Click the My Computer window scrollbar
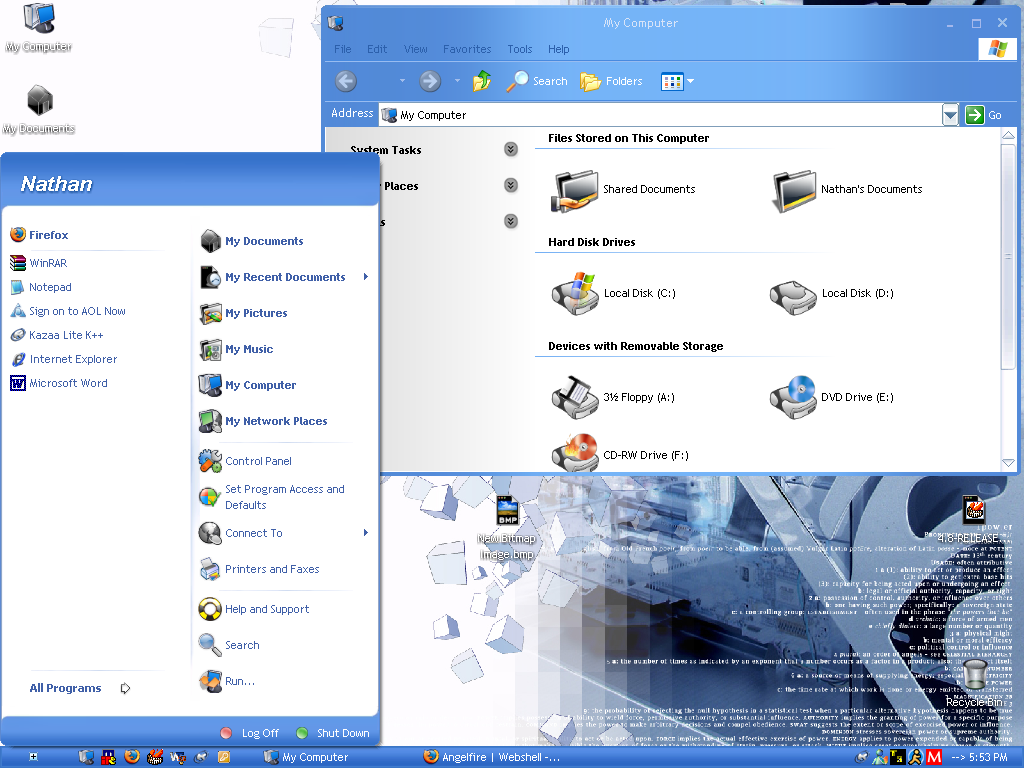 pos(1008,300)
